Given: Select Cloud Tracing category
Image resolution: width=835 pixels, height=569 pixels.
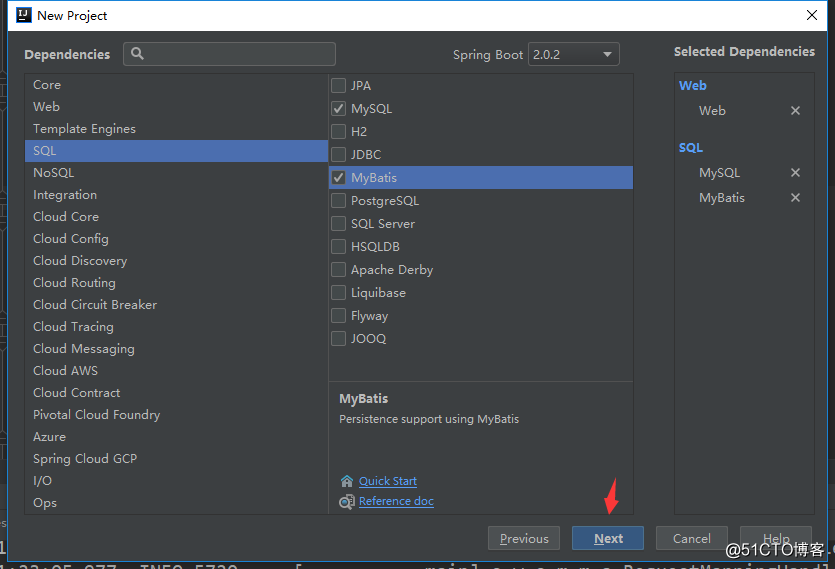Looking at the screenshot, I should (x=176, y=327).
